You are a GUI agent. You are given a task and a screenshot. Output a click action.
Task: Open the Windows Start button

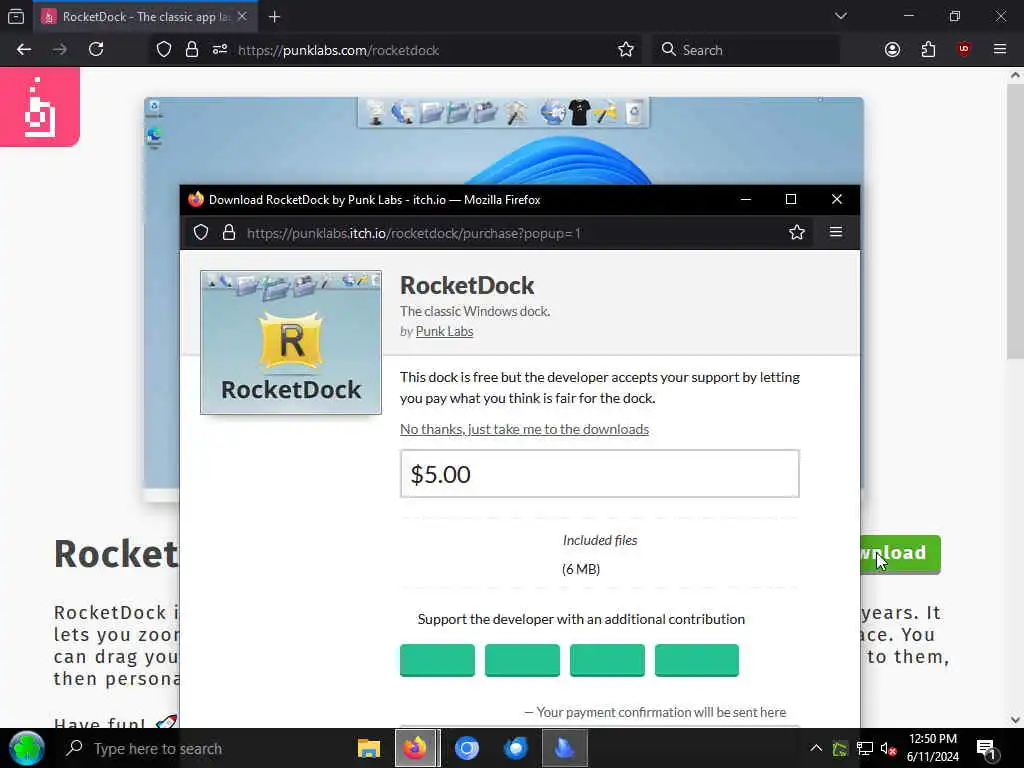(x=26, y=748)
